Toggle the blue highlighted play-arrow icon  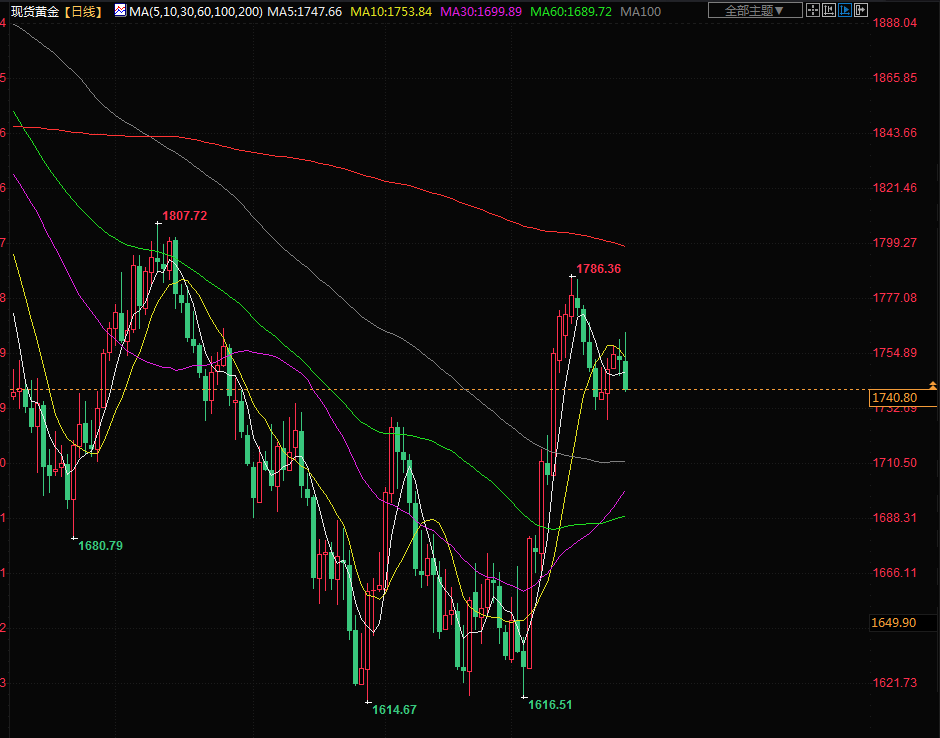pos(845,11)
